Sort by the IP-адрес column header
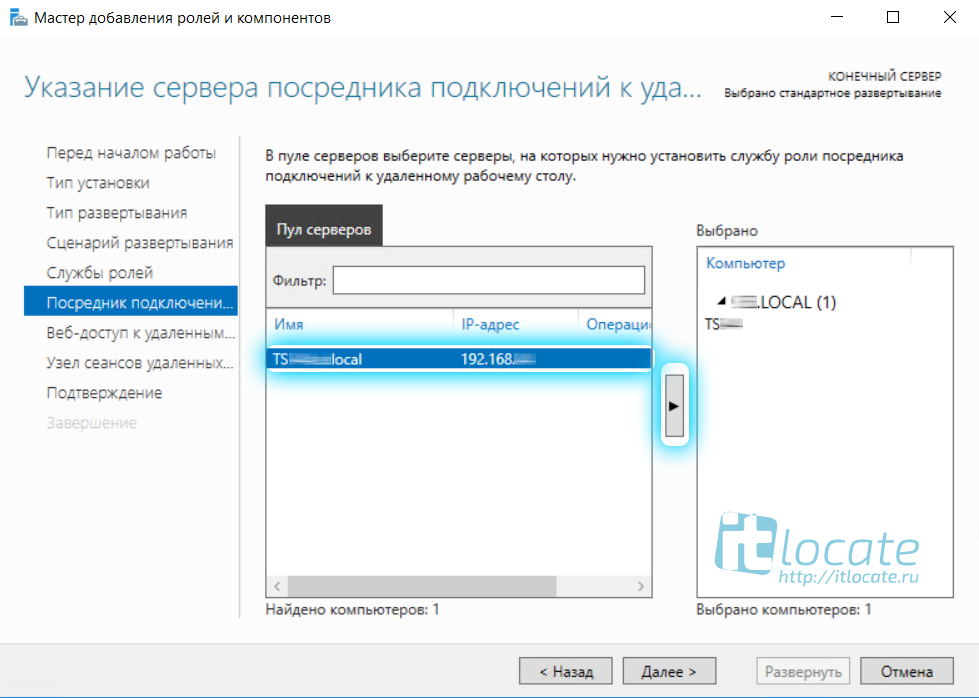The height and width of the screenshot is (698, 979). (x=490, y=324)
